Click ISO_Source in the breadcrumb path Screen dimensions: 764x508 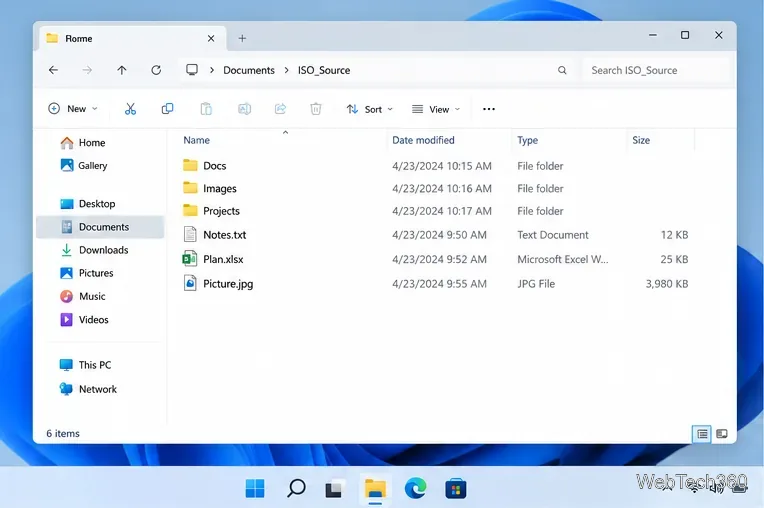(324, 70)
